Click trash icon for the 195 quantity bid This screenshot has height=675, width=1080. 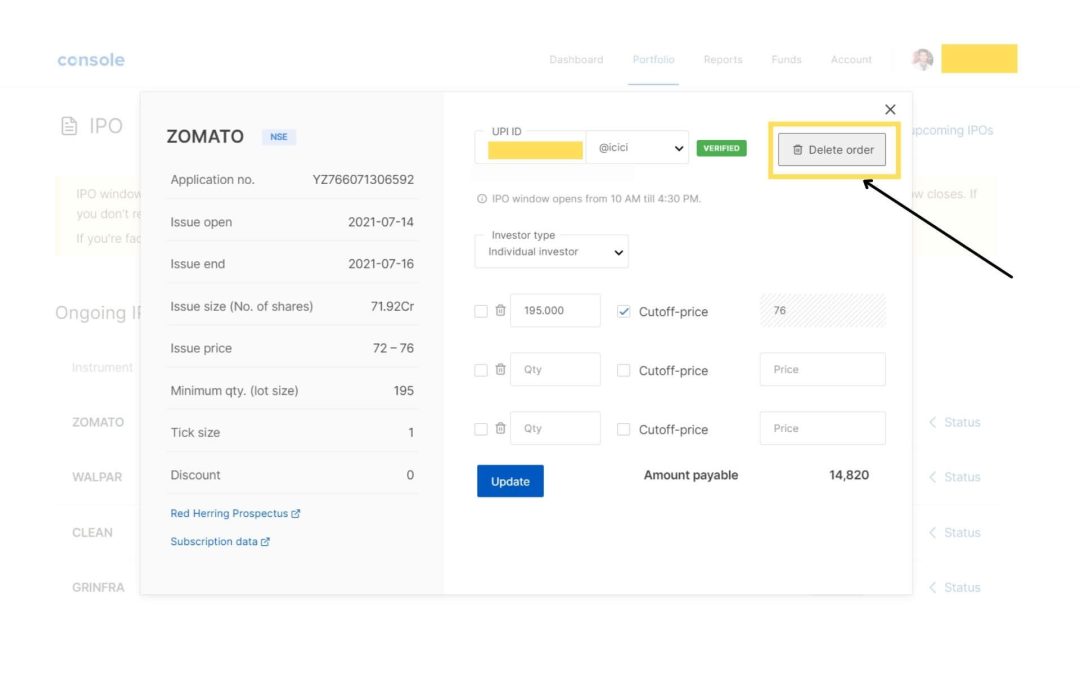tap(501, 311)
